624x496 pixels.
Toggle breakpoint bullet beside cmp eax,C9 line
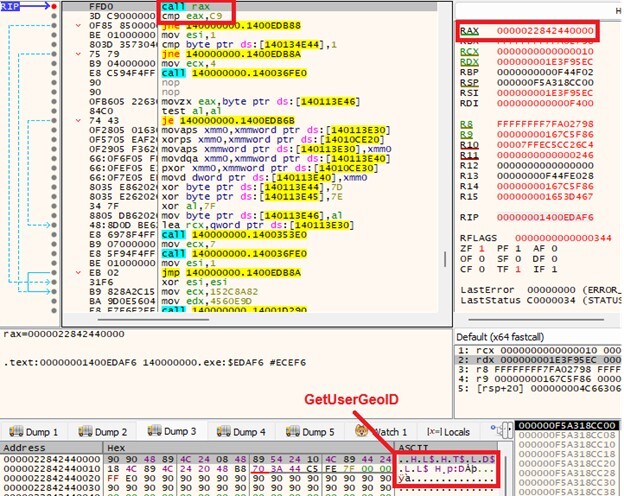[54, 16]
